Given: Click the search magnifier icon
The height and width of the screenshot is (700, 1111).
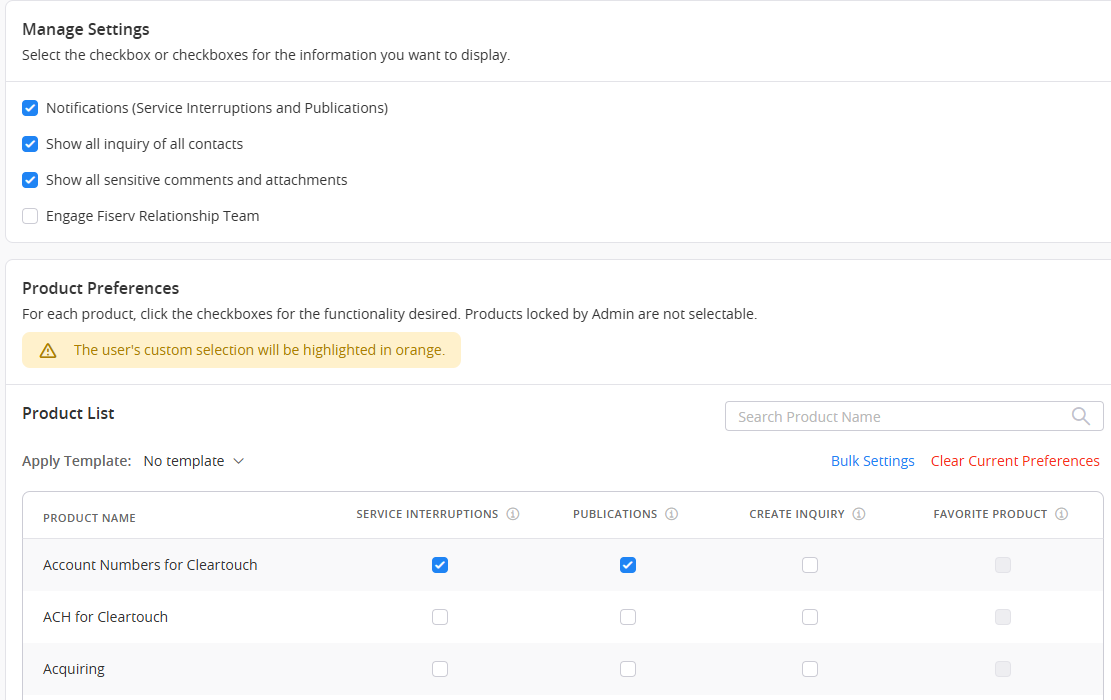Looking at the screenshot, I should (1080, 417).
